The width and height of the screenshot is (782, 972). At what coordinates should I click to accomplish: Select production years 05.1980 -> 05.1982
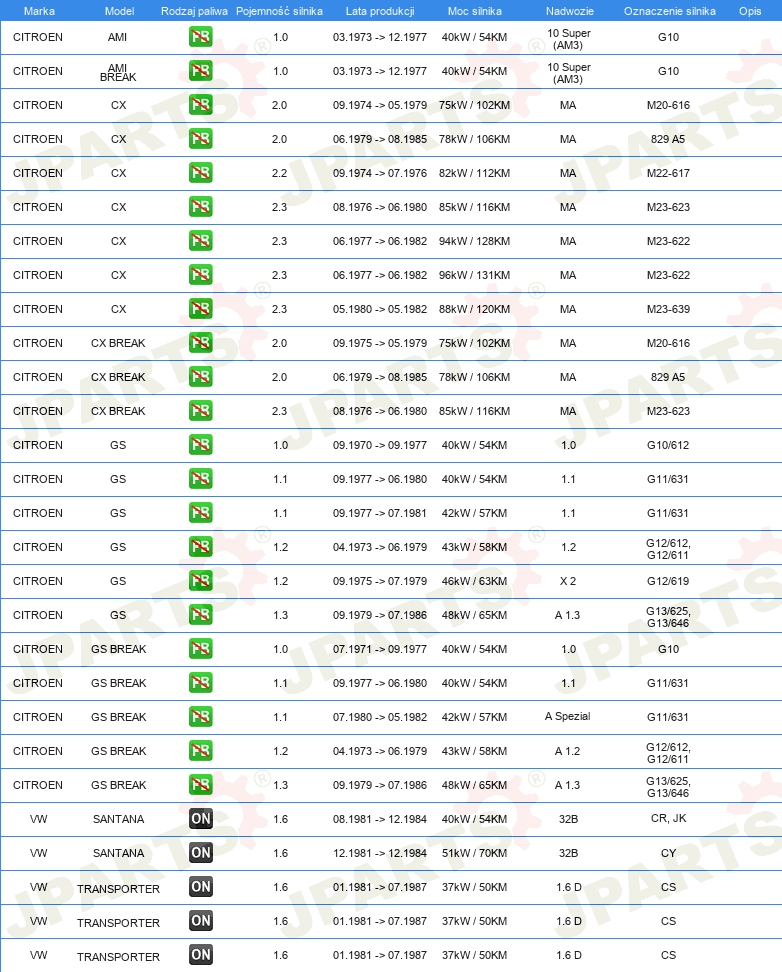(380, 309)
